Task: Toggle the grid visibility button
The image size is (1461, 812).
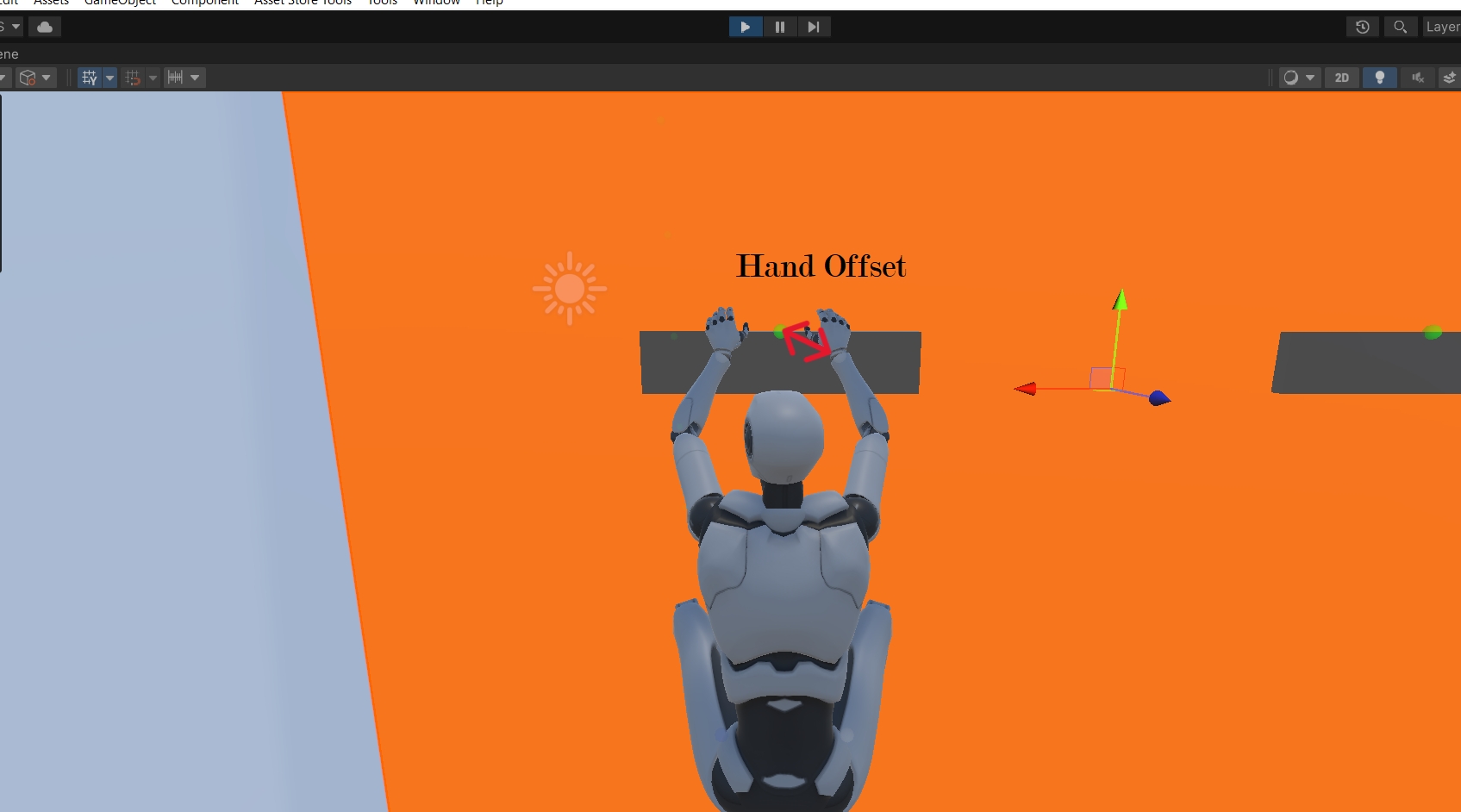Action: [90, 78]
